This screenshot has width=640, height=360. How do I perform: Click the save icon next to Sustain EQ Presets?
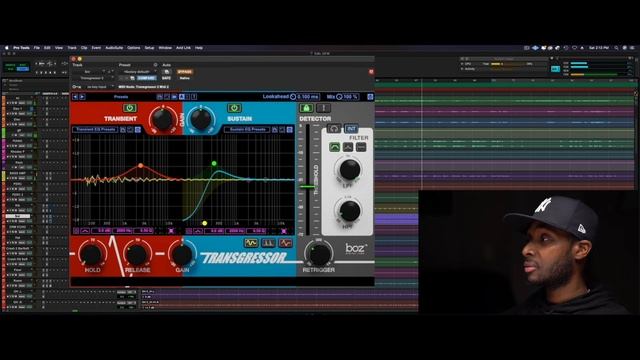coord(275,130)
